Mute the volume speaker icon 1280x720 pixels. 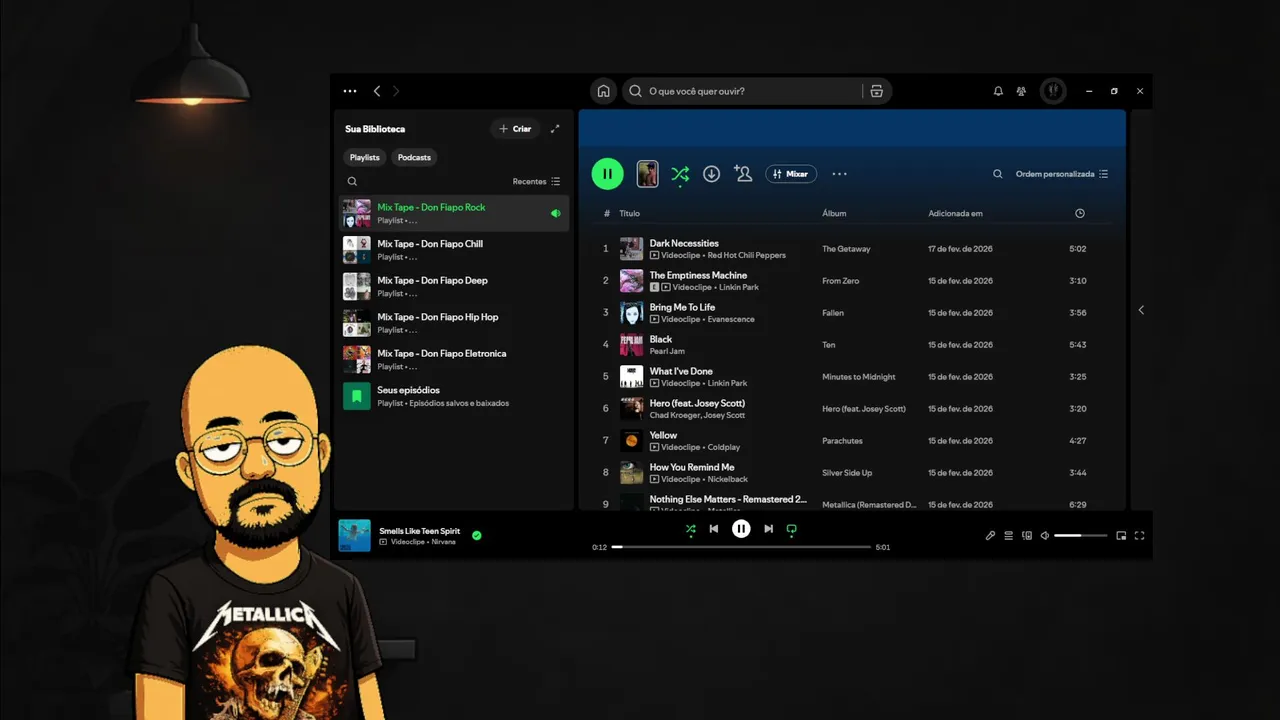pos(1044,536)
